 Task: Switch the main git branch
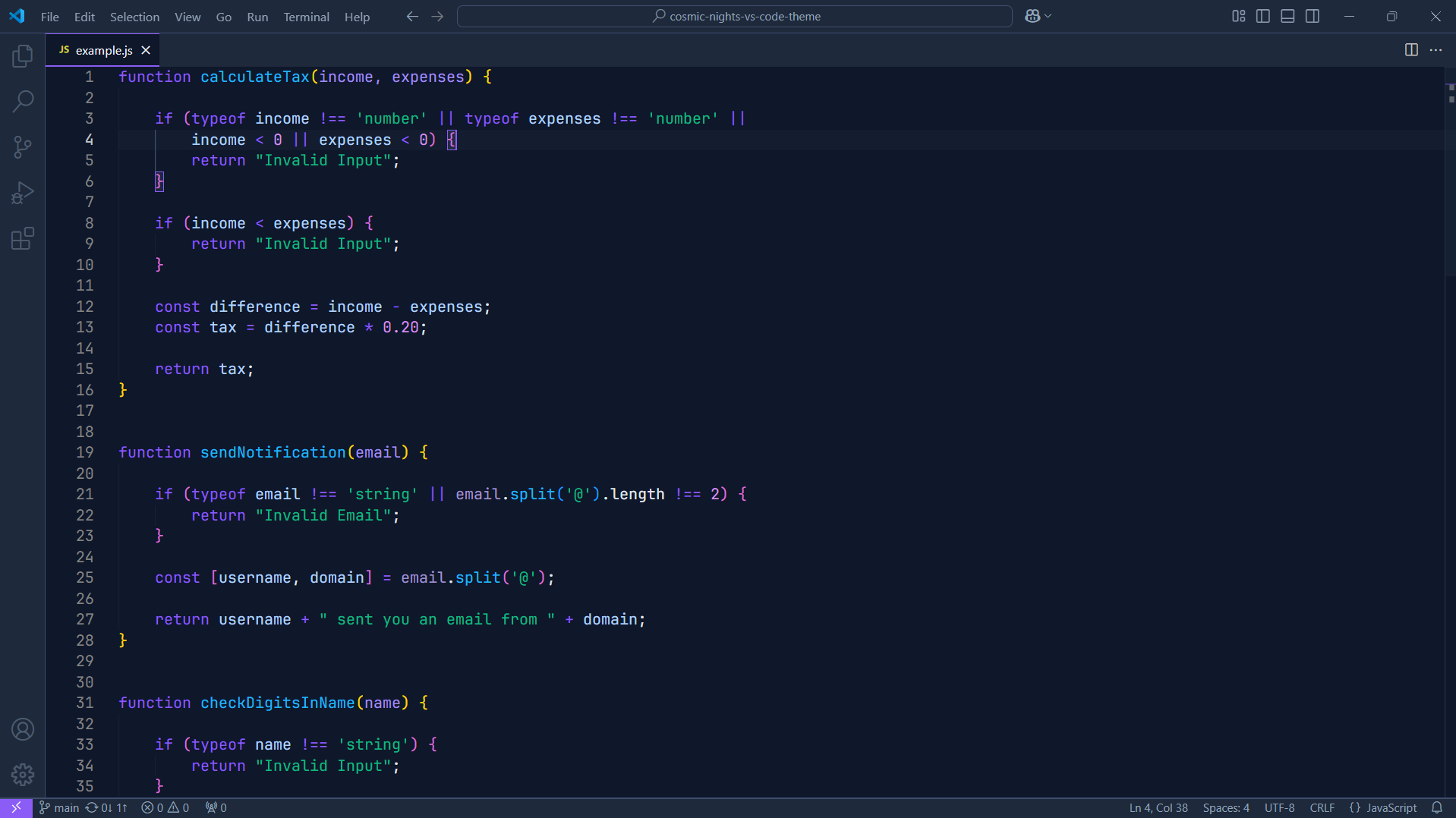pos(59,808)
